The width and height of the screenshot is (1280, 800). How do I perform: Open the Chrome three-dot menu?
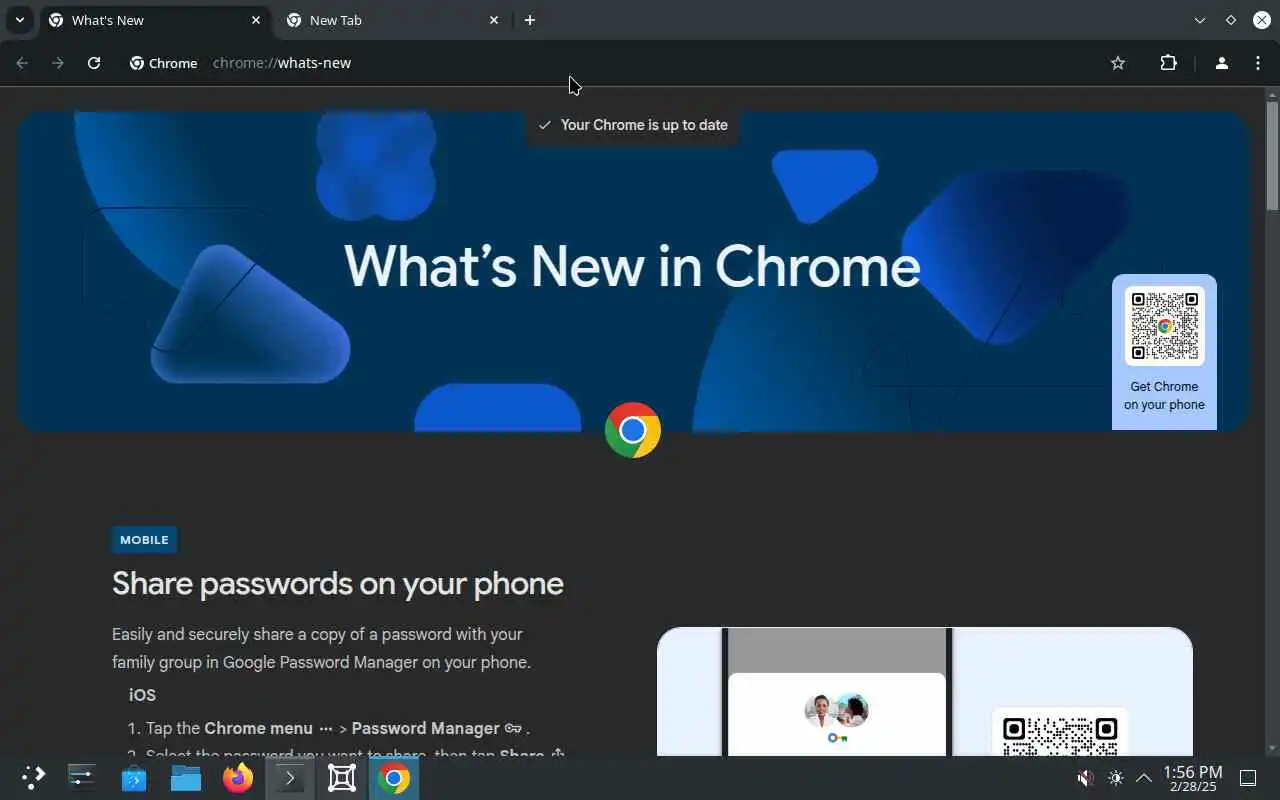point(1257,63)
